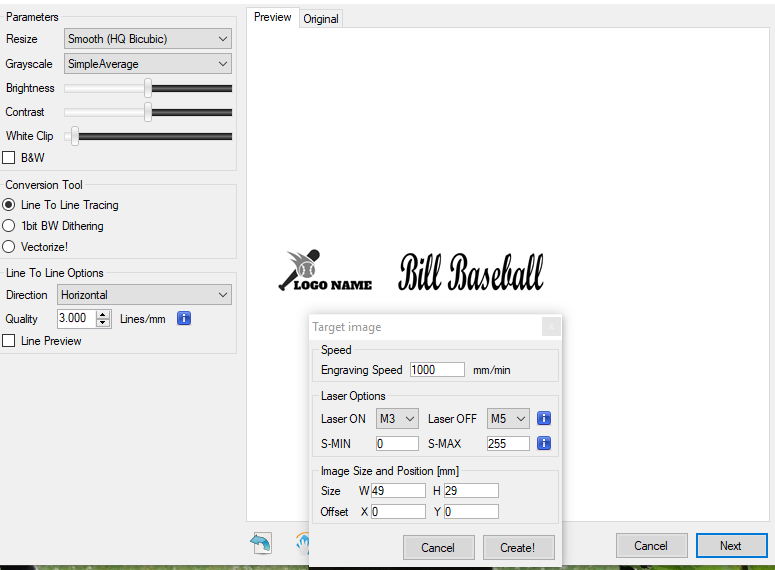
Task: Click Cancel in the main import window
Action: (651, 545)
